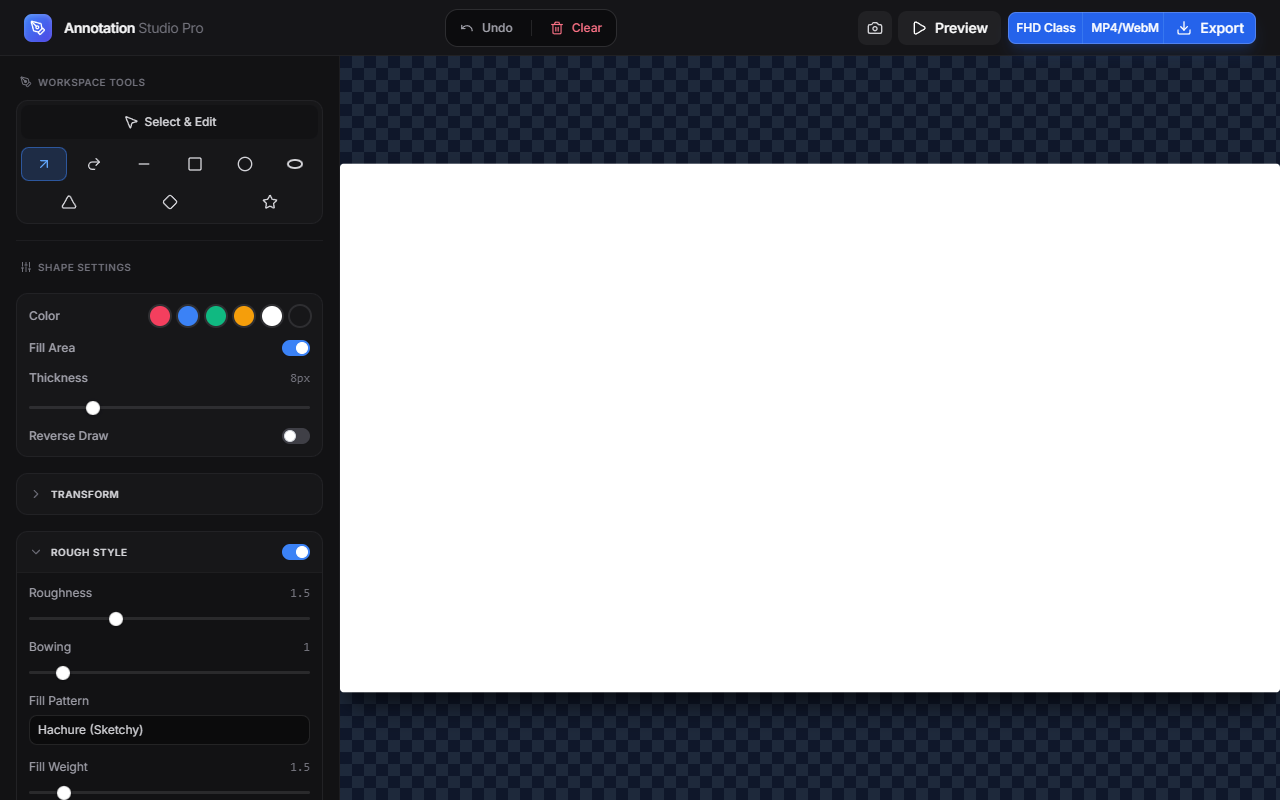Select the straight arrow tool
The image size is (1280, 800).
[44, 164]
